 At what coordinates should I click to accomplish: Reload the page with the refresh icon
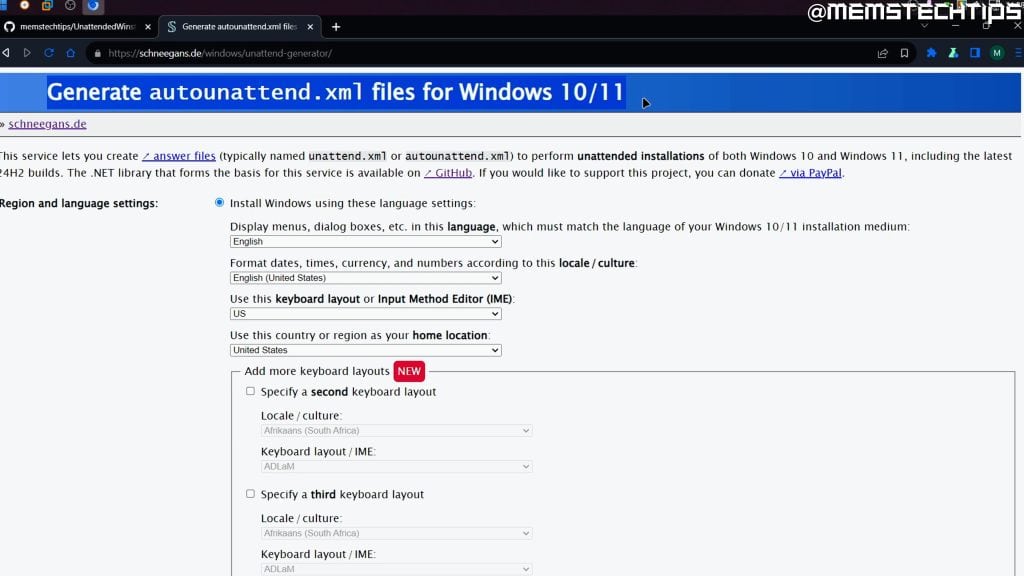[49, 53]
